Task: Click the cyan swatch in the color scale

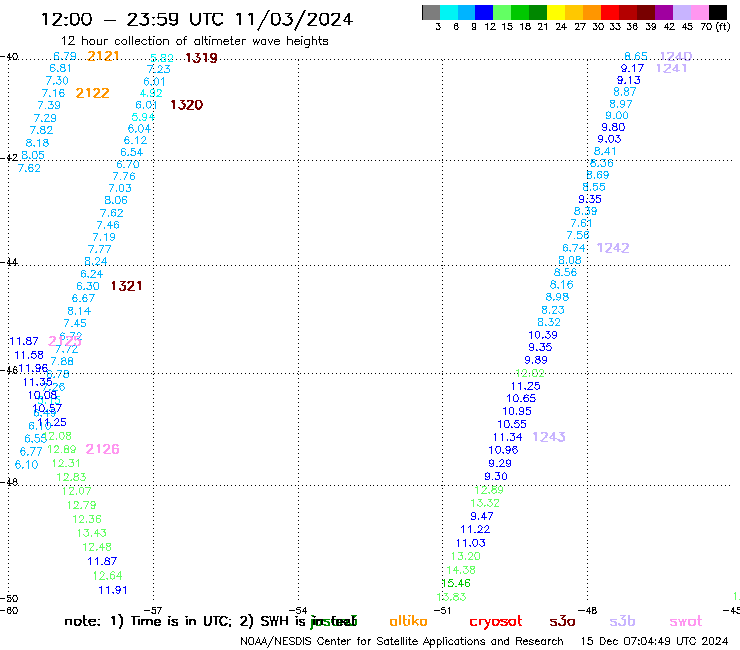Action: [x=449, y=12]
